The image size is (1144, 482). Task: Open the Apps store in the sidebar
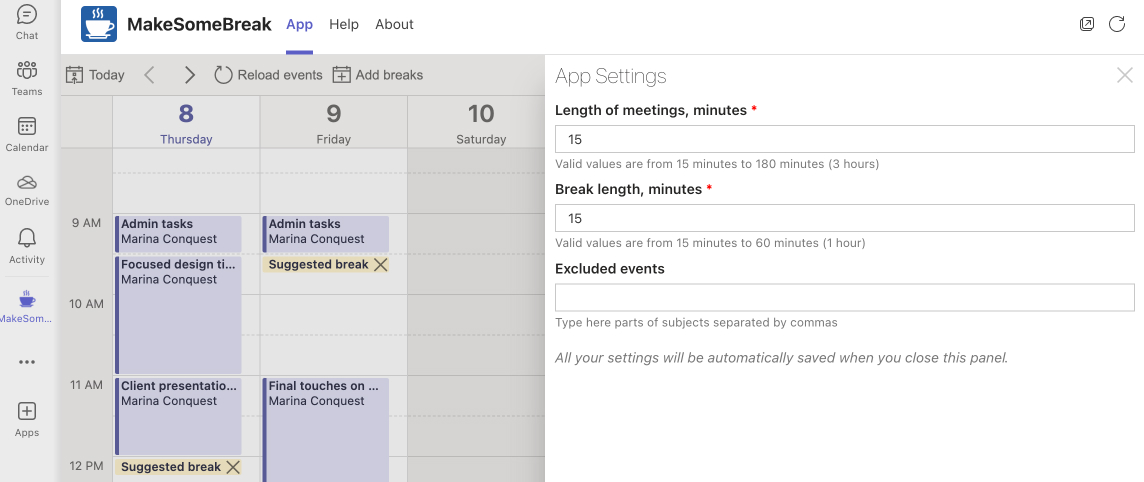tap(27, 420)
